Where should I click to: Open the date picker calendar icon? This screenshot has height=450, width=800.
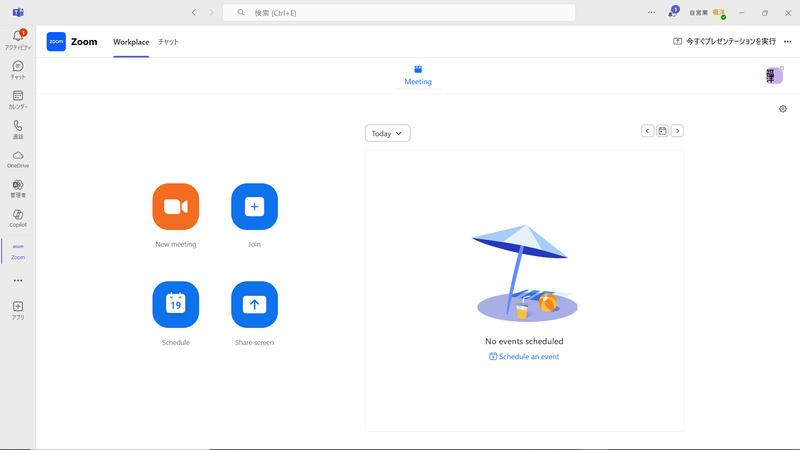pyautogui.click(x=662, y=131)
